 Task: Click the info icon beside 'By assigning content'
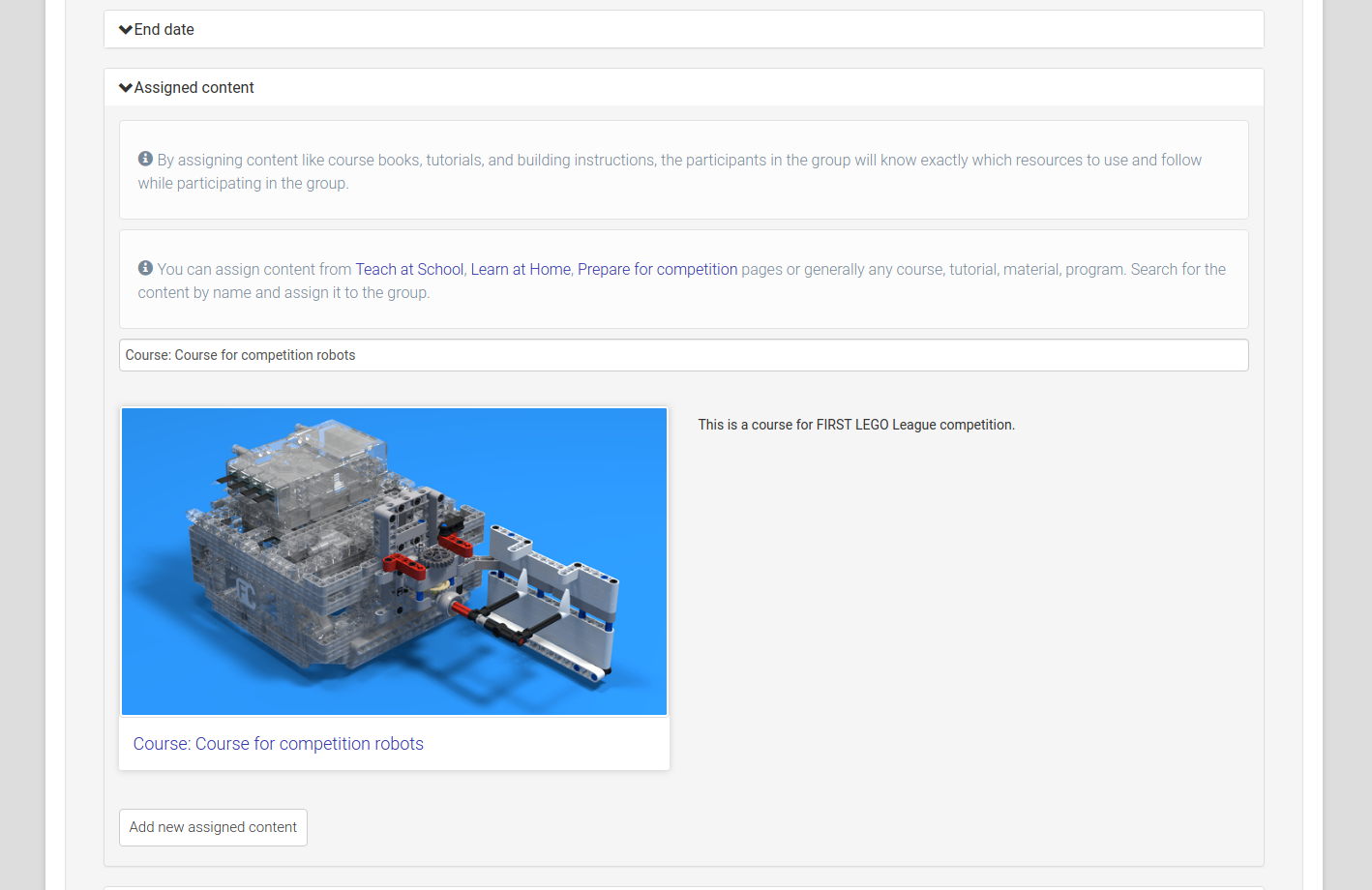click(145, 159)
